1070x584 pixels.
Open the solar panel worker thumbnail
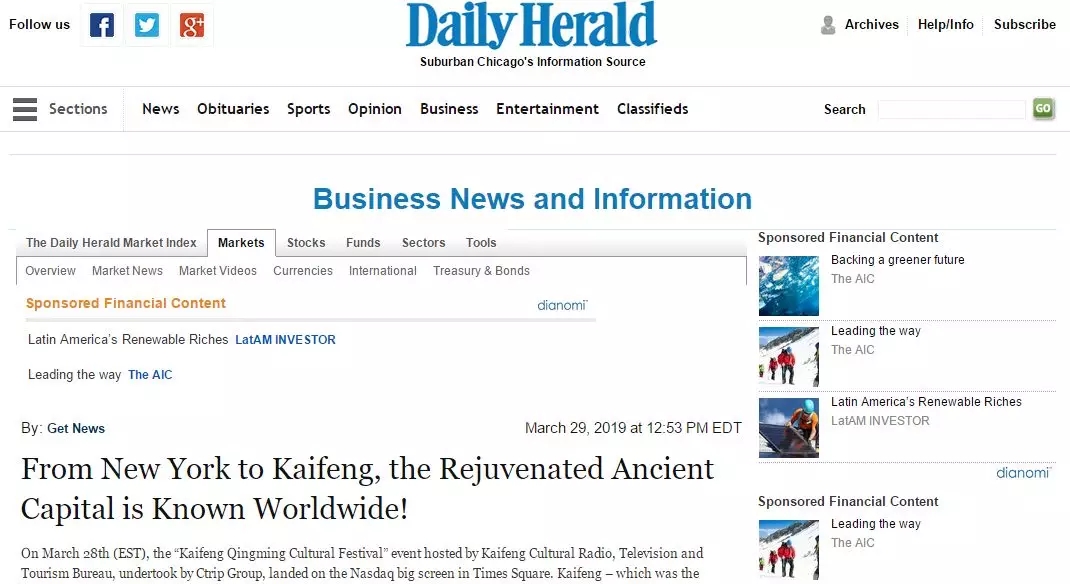click(789, 428)
